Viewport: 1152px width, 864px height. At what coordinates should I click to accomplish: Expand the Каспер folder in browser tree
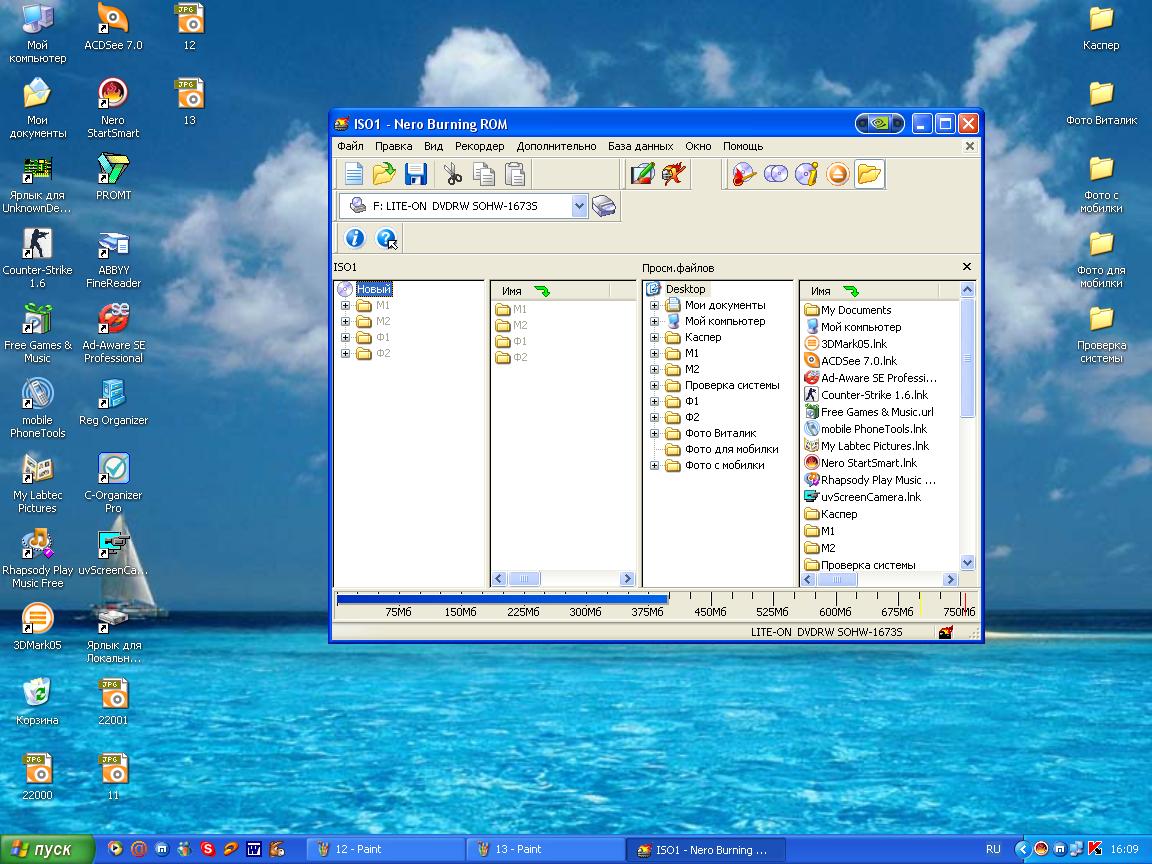(x=654, y=338)
